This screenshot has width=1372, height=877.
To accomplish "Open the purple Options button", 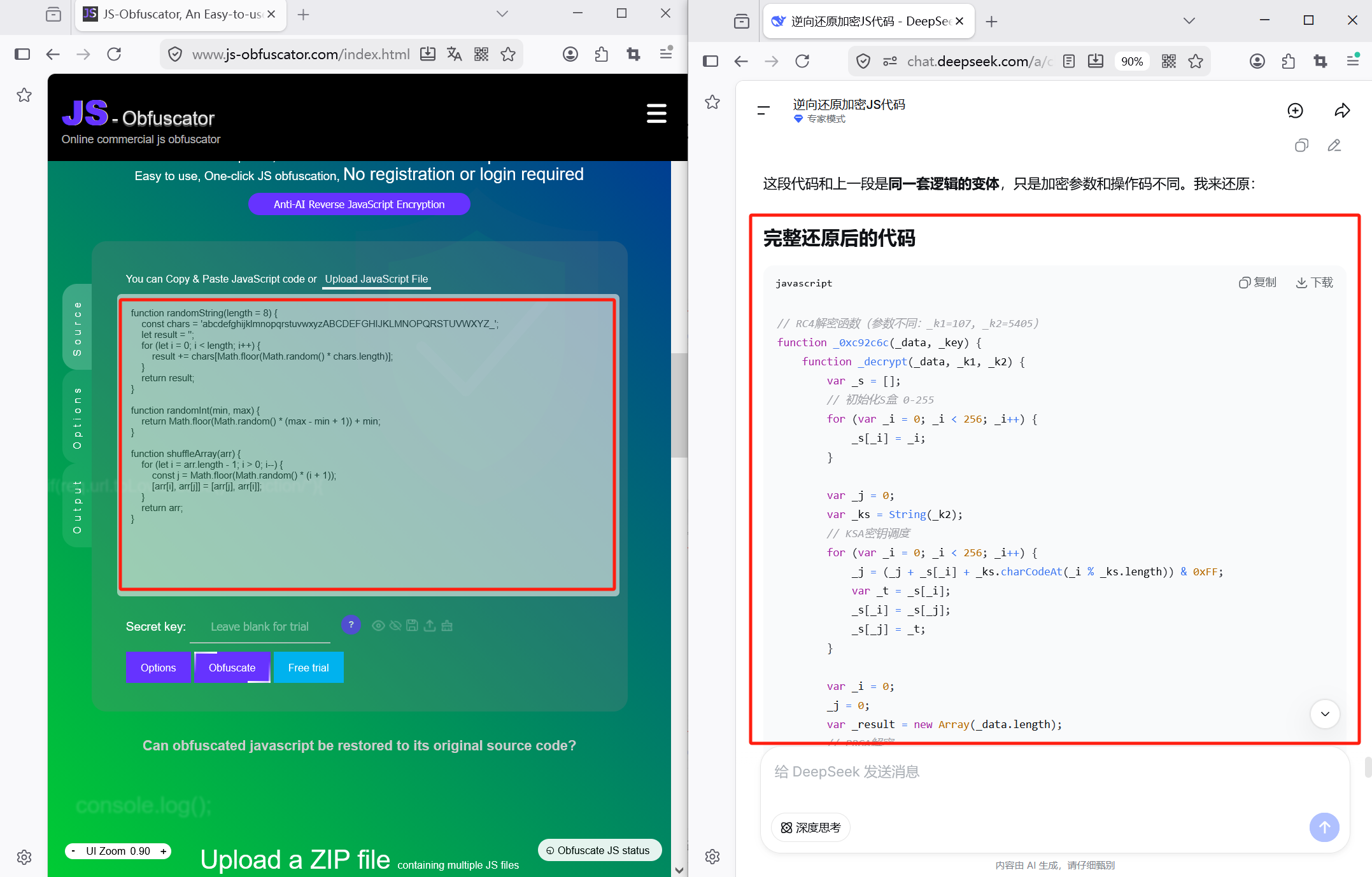I will [158, 668].
